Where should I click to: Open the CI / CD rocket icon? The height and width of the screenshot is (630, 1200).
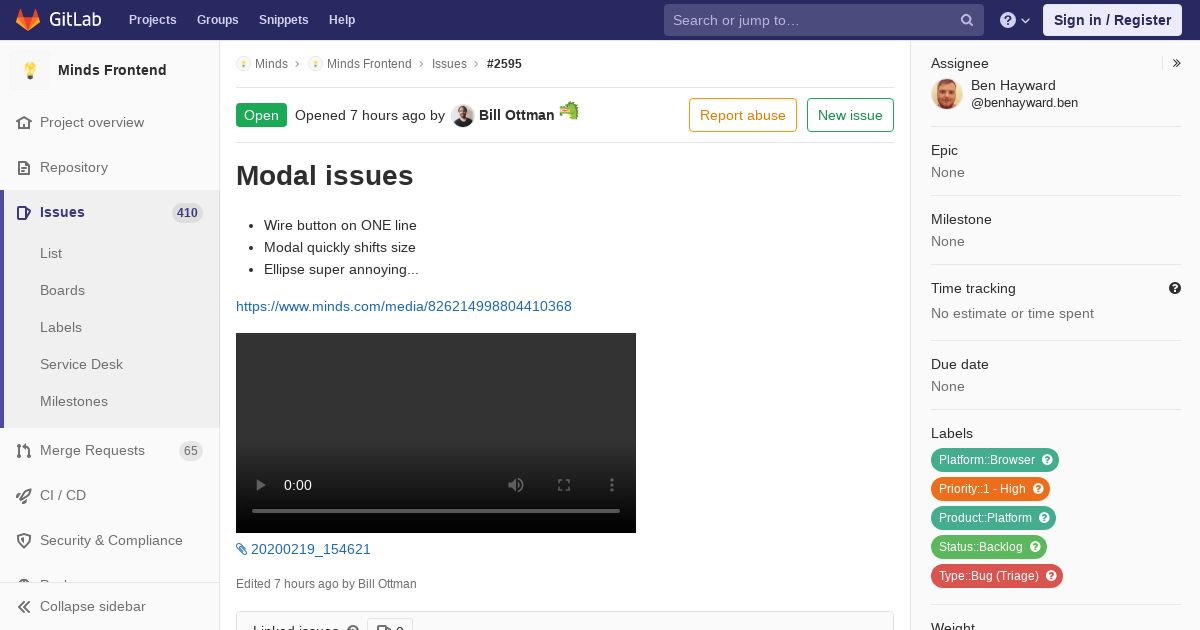pyautogui.click(x=24, y=496)
